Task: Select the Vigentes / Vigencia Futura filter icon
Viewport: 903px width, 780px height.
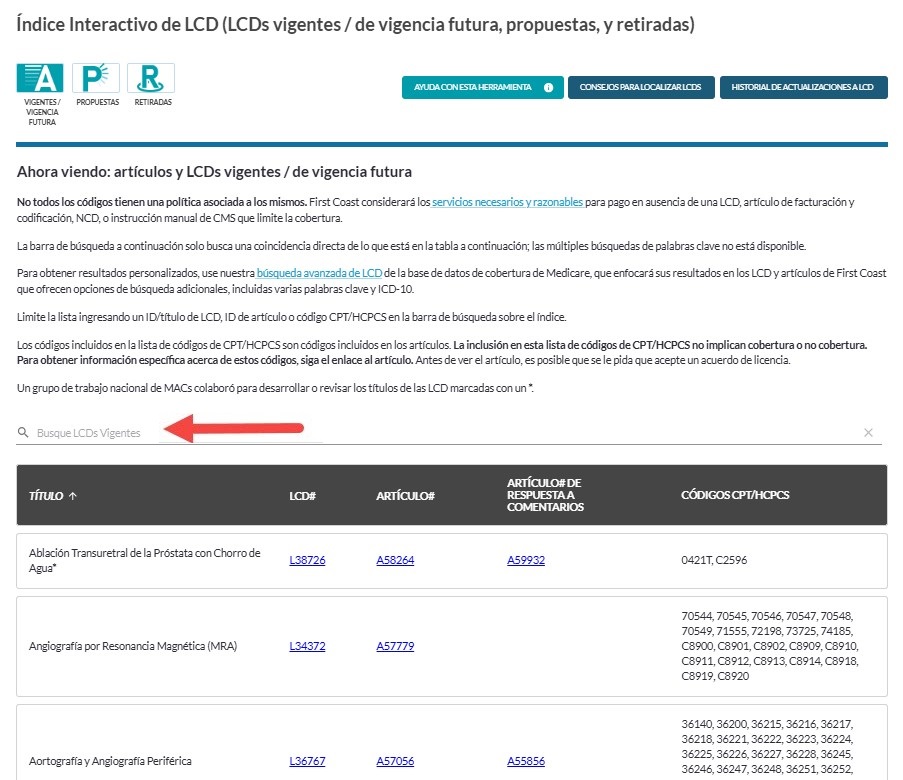Action: [x=38, y=76]
